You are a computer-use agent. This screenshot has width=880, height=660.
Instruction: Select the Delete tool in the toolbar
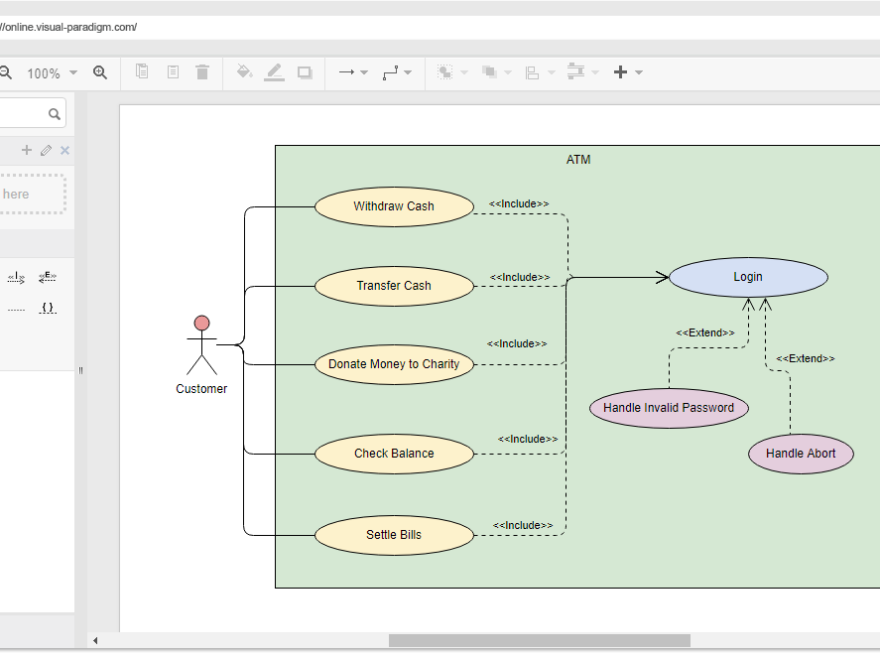click(x=203, y=72)
